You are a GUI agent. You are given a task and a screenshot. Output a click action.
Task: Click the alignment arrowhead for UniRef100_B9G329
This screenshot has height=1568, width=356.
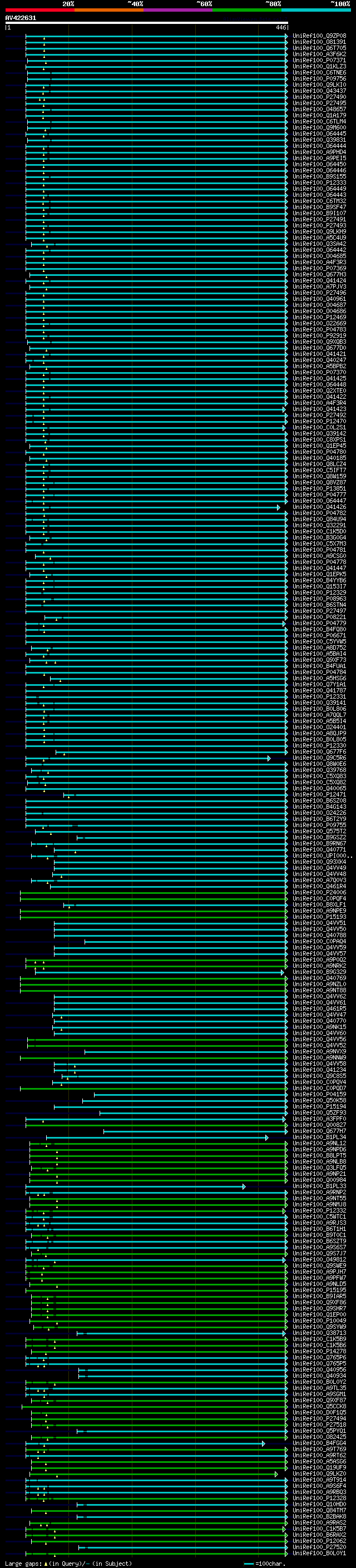(x=283, y=972)
